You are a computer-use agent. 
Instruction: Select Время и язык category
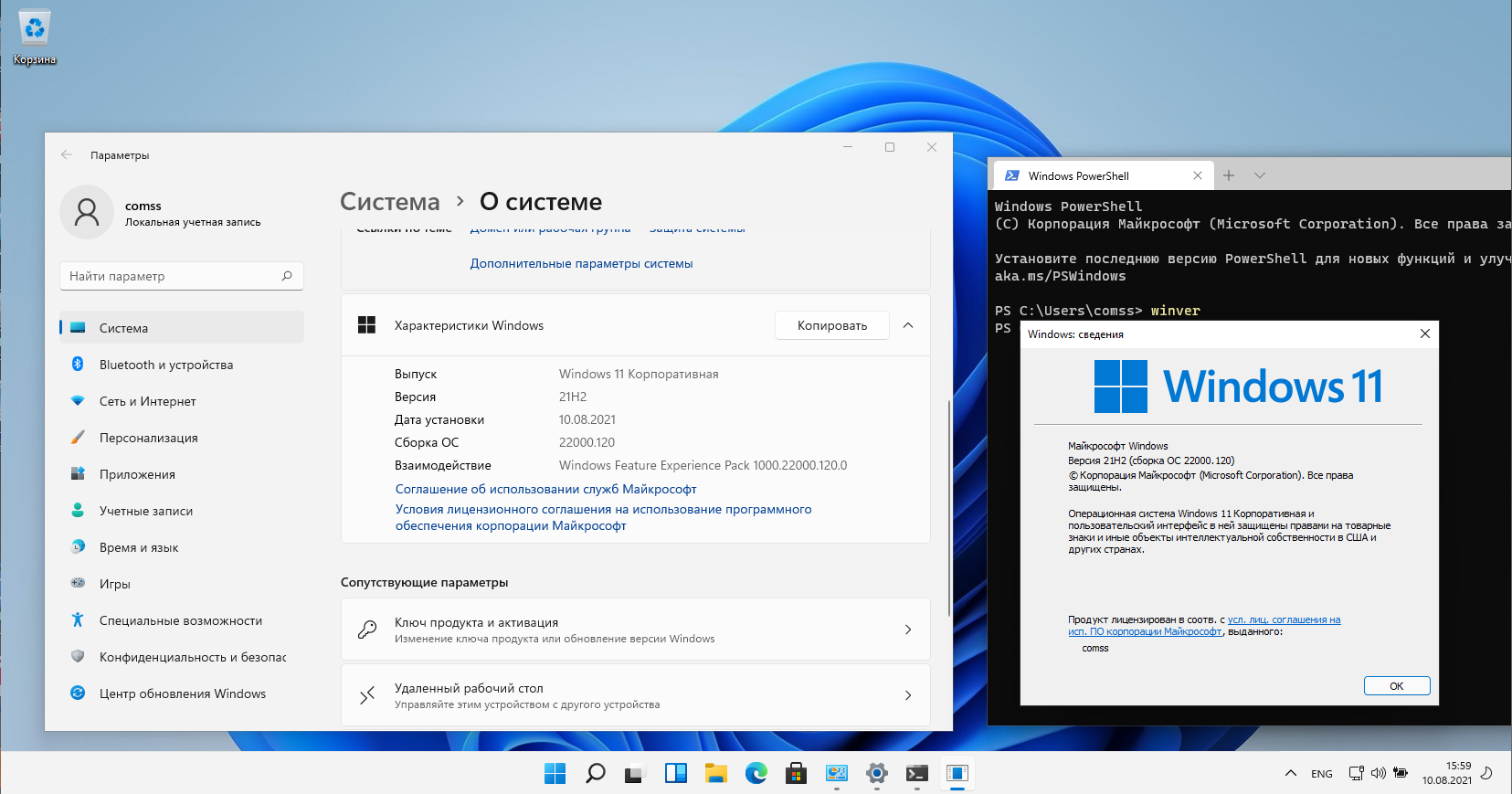click(182, 547)
